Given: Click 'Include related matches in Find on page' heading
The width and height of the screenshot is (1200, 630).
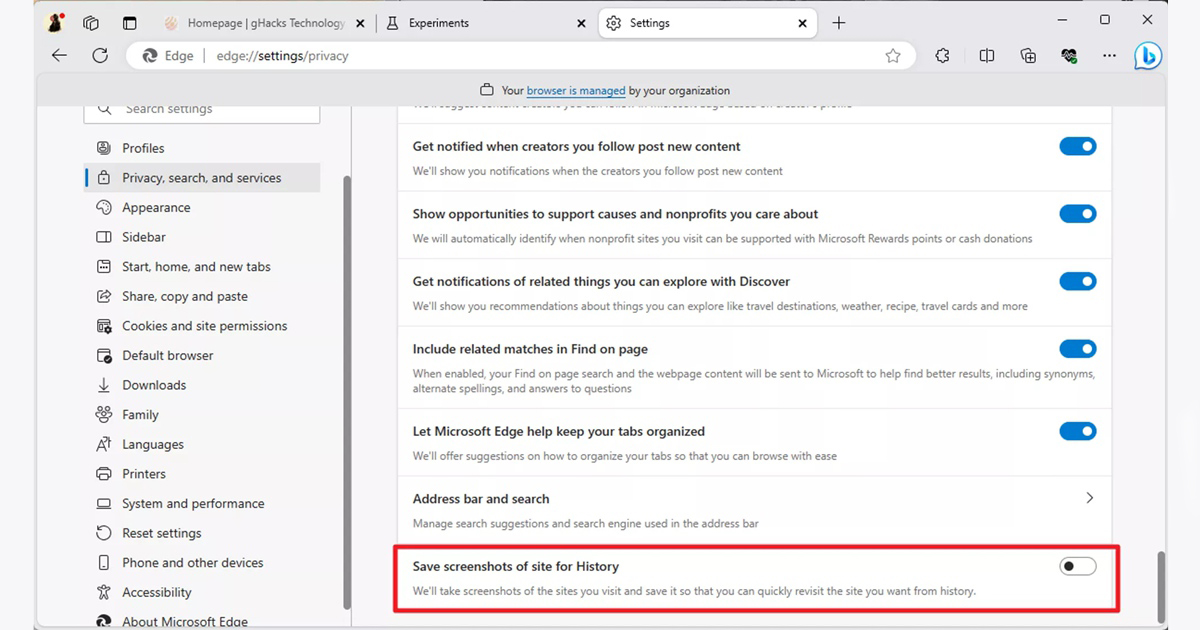Looking at the screenshot, I should click(x=530, y=349).
